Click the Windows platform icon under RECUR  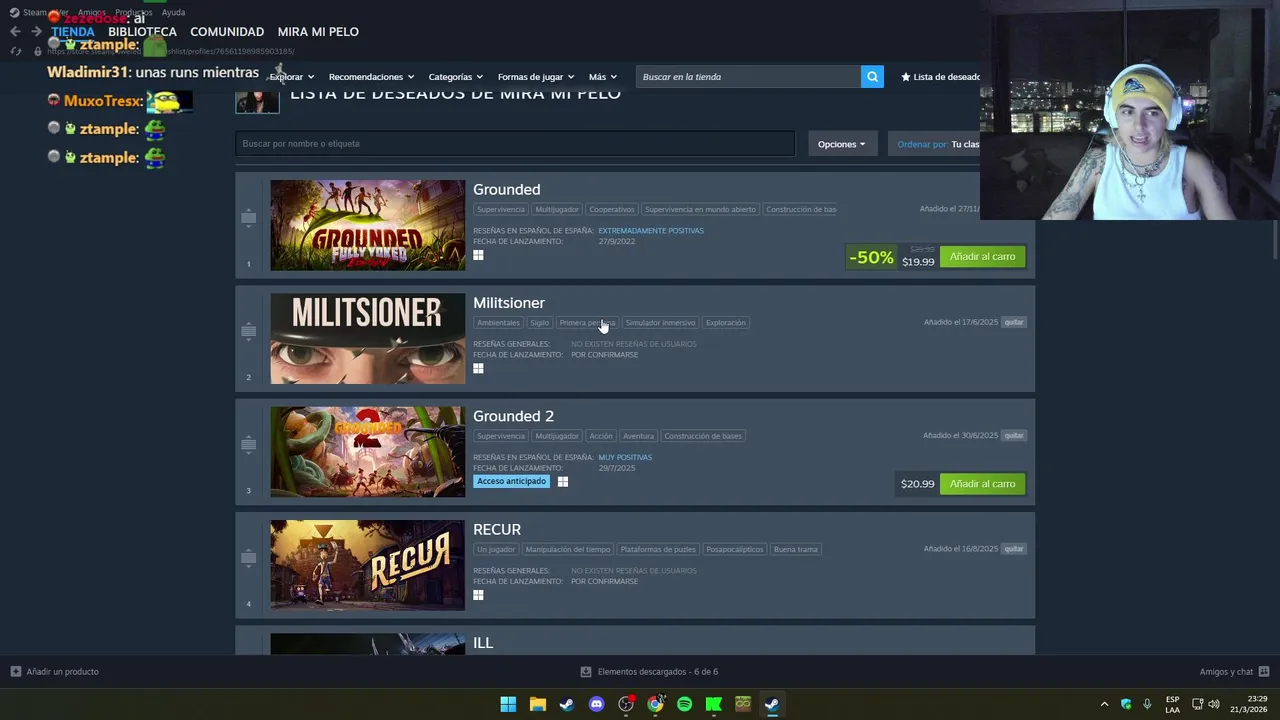click(x=478, y=595)
